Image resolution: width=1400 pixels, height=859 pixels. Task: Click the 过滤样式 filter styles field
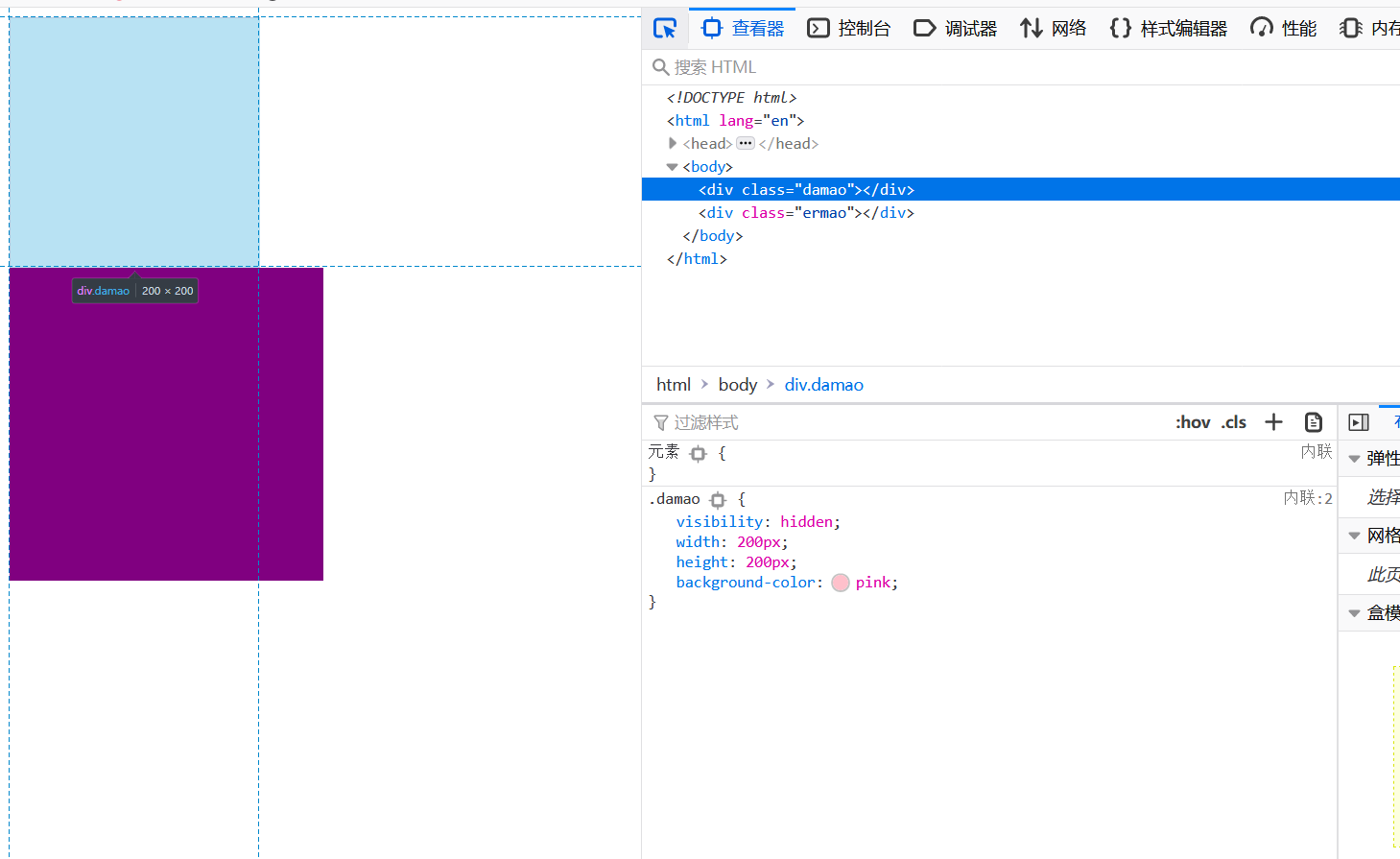pyautogui.click(x=902, y=422)
